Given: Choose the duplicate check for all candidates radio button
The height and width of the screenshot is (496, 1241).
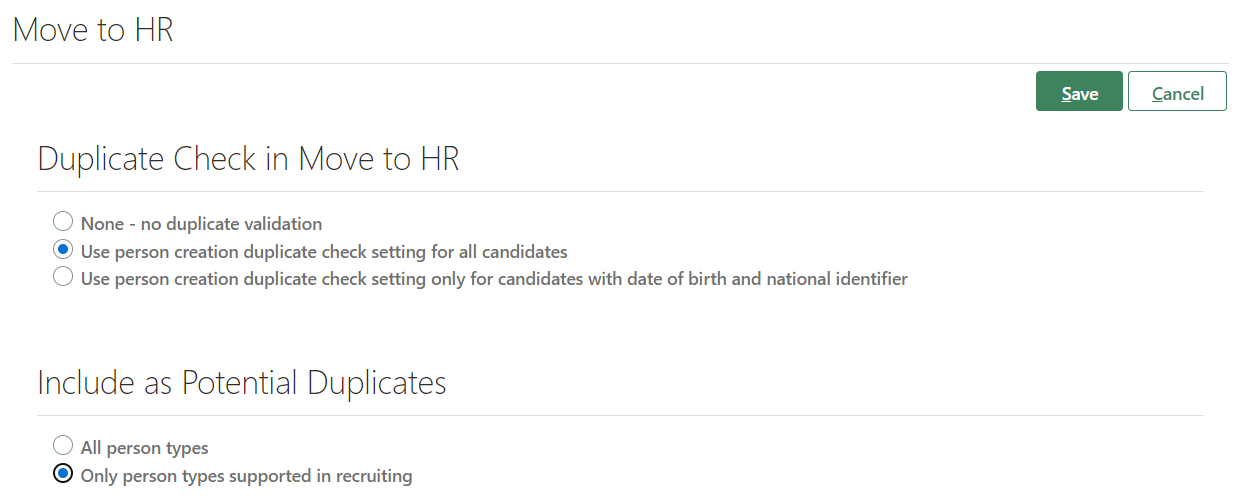Looking at the screenshot, I should point(63,250).
